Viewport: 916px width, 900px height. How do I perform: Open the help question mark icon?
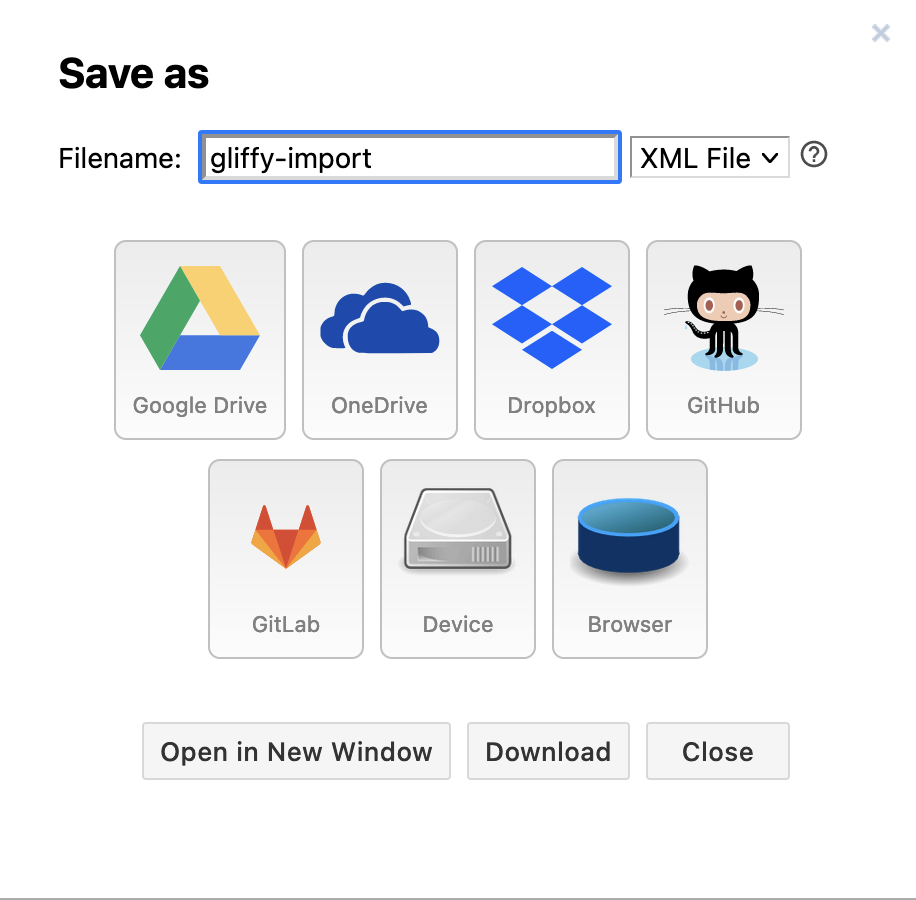coord(813,156)
